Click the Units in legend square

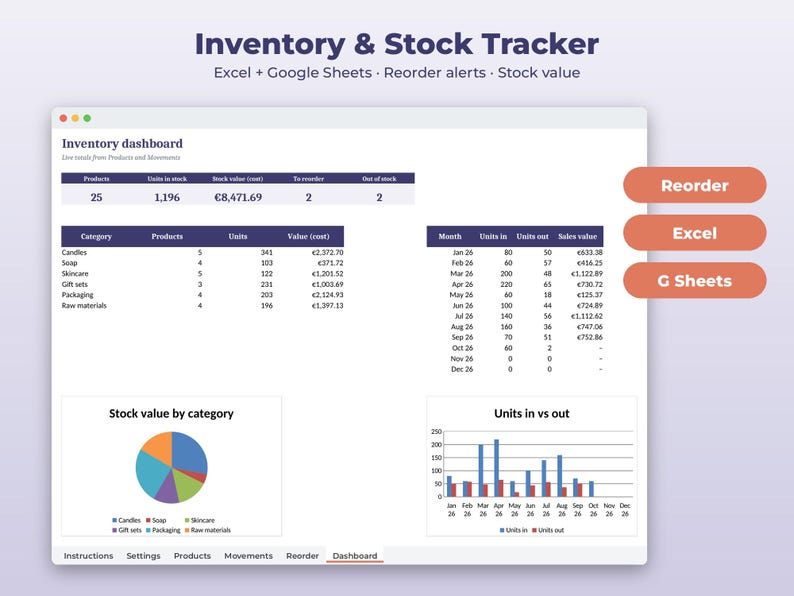point(502,530)
